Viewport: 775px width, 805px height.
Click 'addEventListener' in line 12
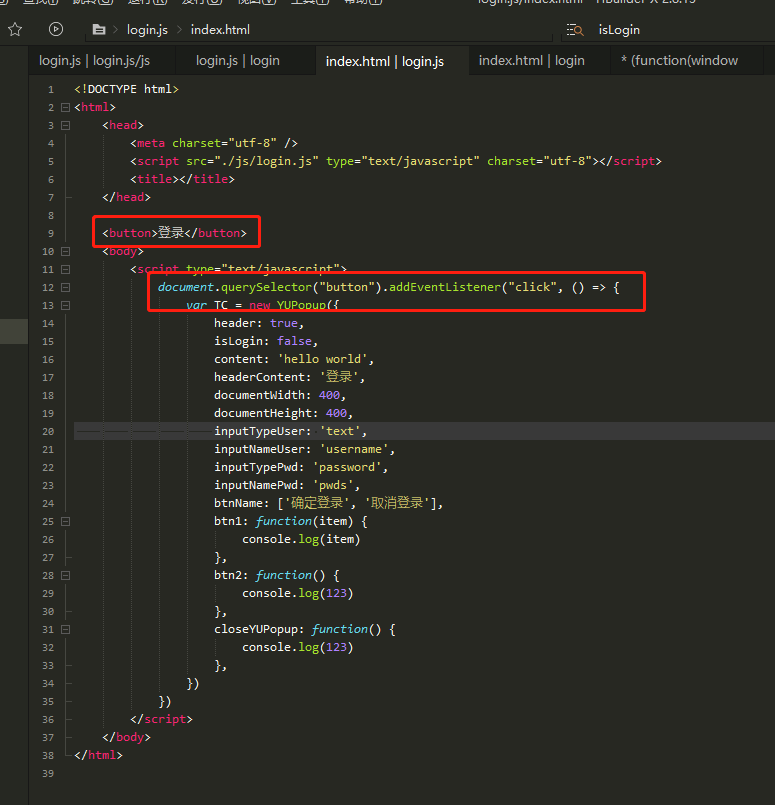coord(444,287)
